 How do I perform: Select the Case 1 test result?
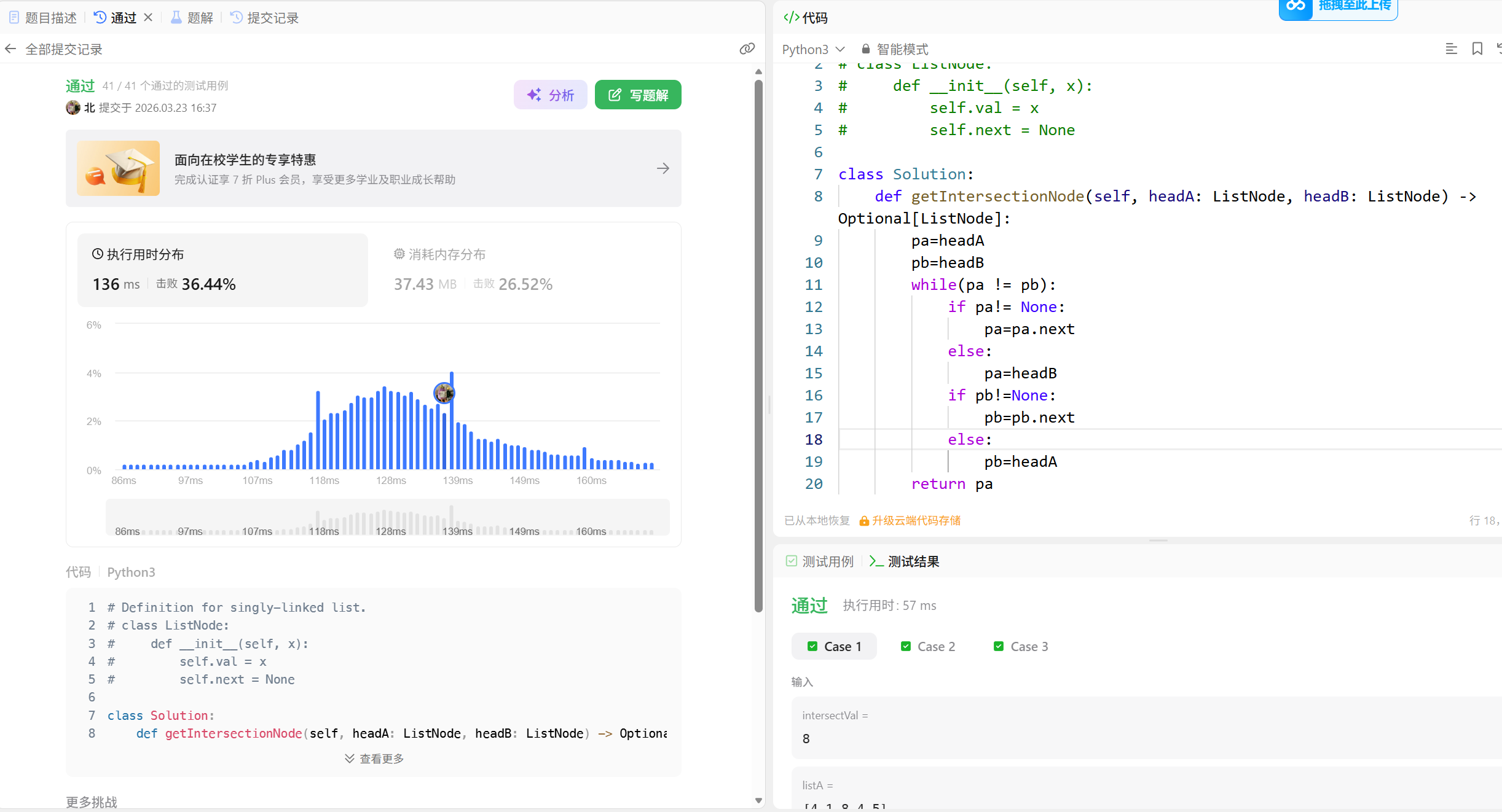click(835, 646)
